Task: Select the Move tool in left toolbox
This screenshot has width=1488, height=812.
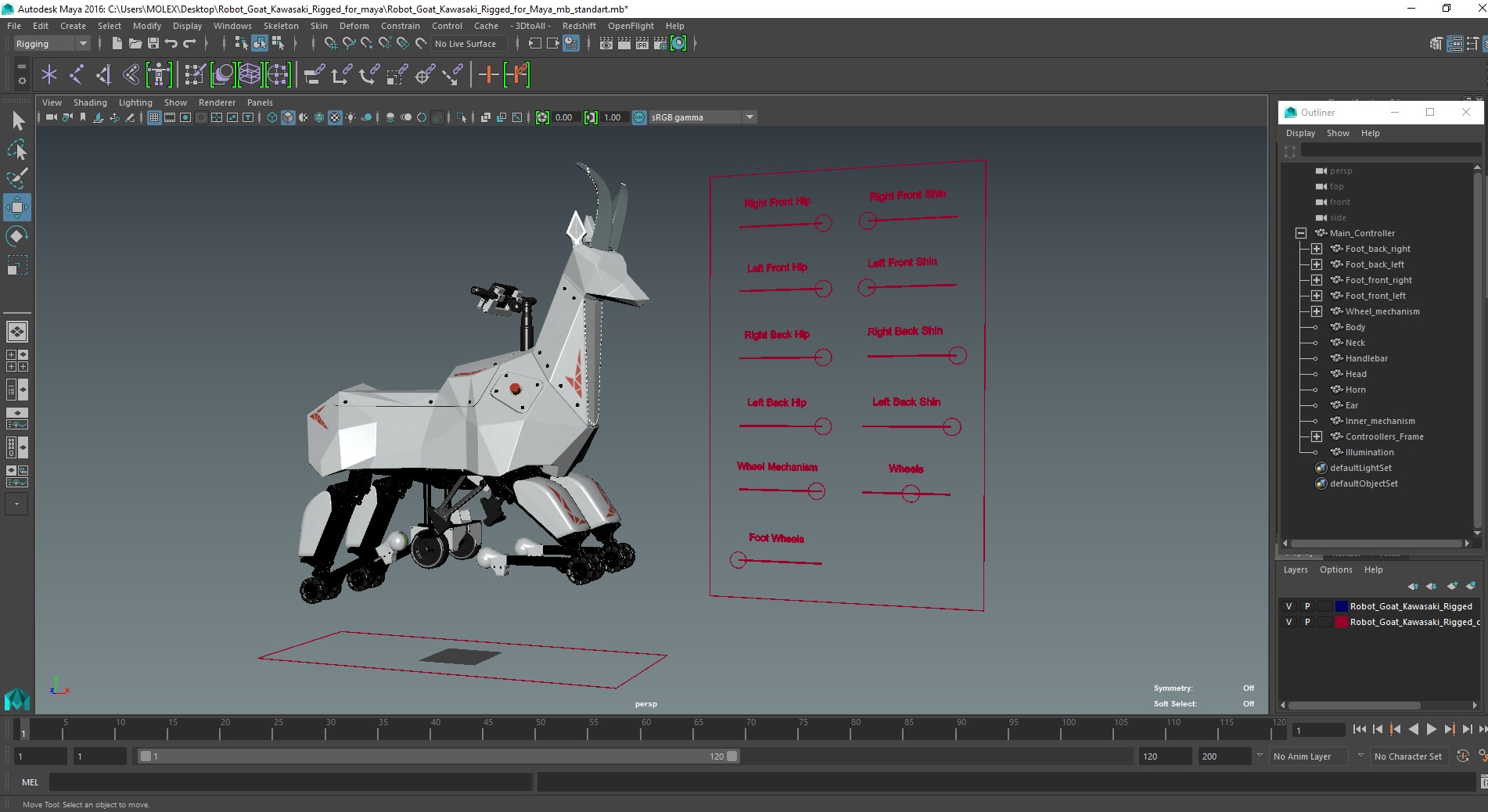Action: [x=17, y=207]
